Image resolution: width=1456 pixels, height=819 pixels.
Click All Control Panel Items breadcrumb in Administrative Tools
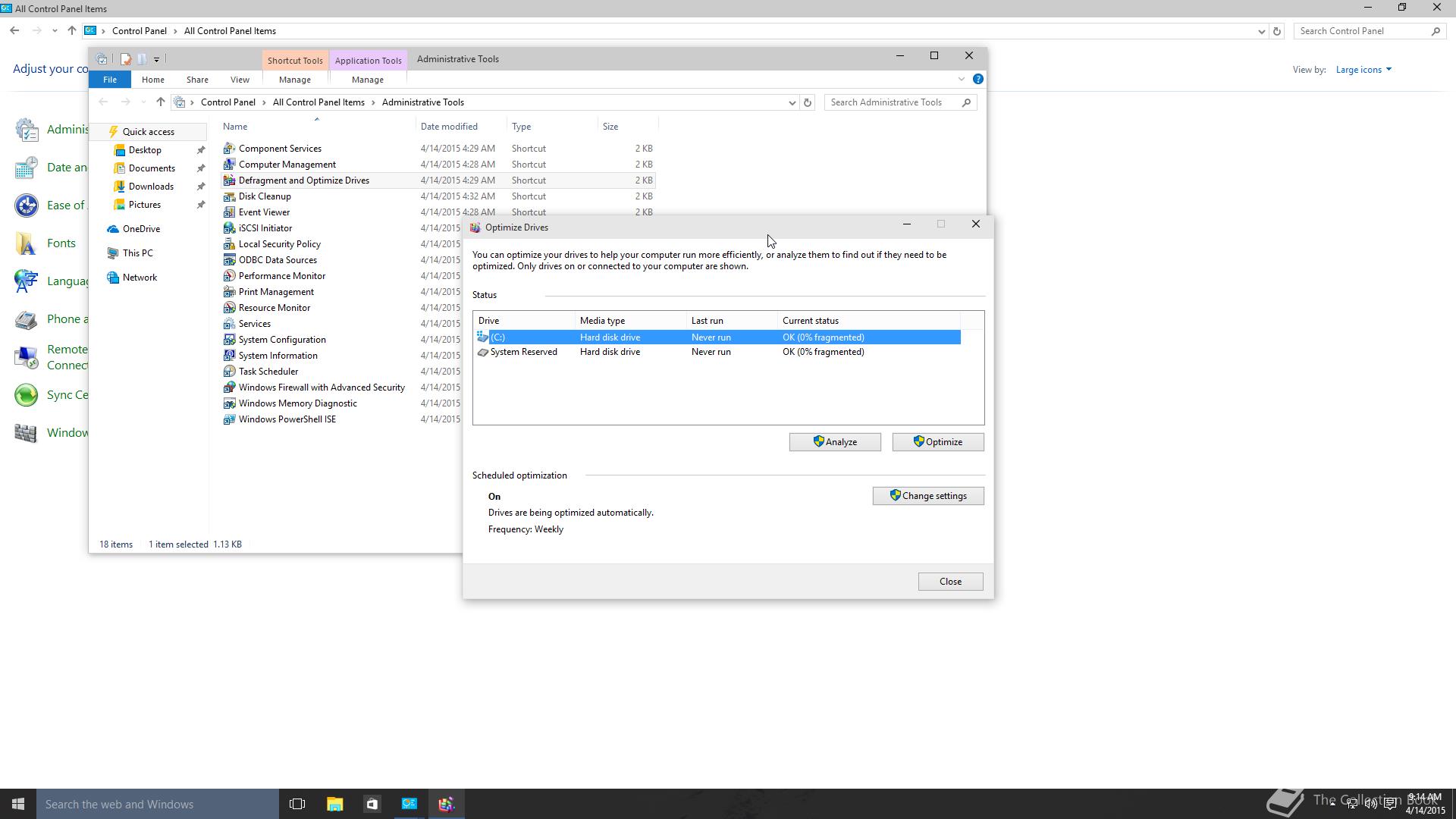coord(318,102)
